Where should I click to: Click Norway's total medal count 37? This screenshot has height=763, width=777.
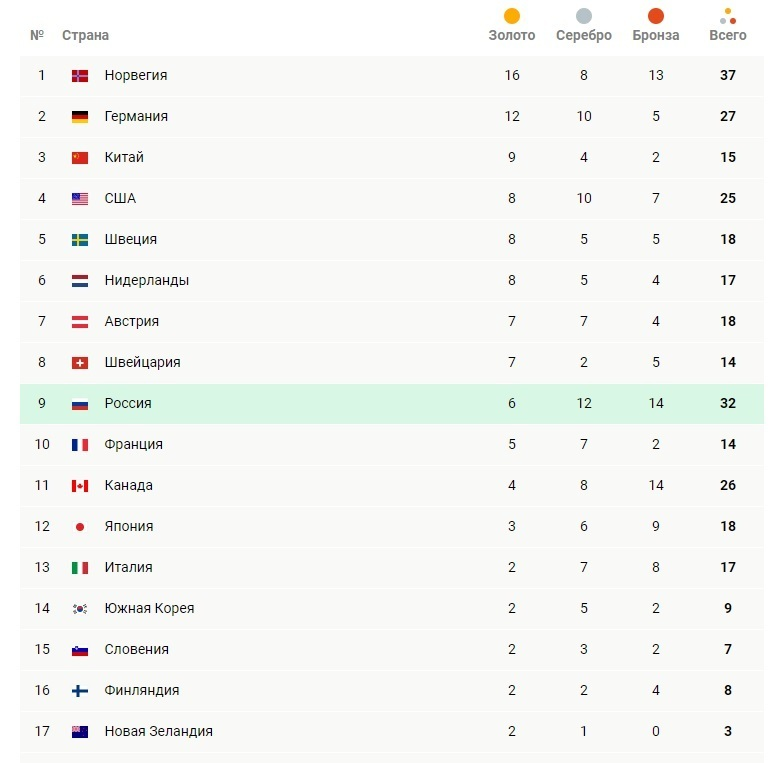(x=728, y=76)
